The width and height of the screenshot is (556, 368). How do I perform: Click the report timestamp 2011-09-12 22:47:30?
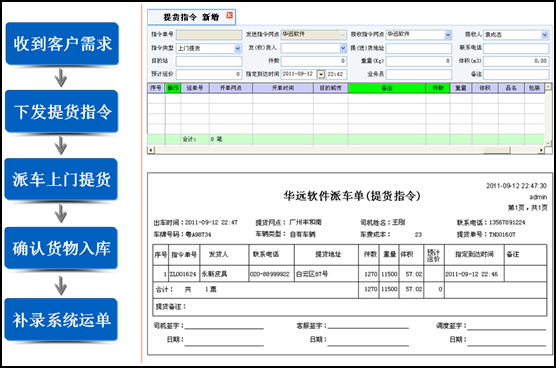pyautogui.click(x=516, y=186)
